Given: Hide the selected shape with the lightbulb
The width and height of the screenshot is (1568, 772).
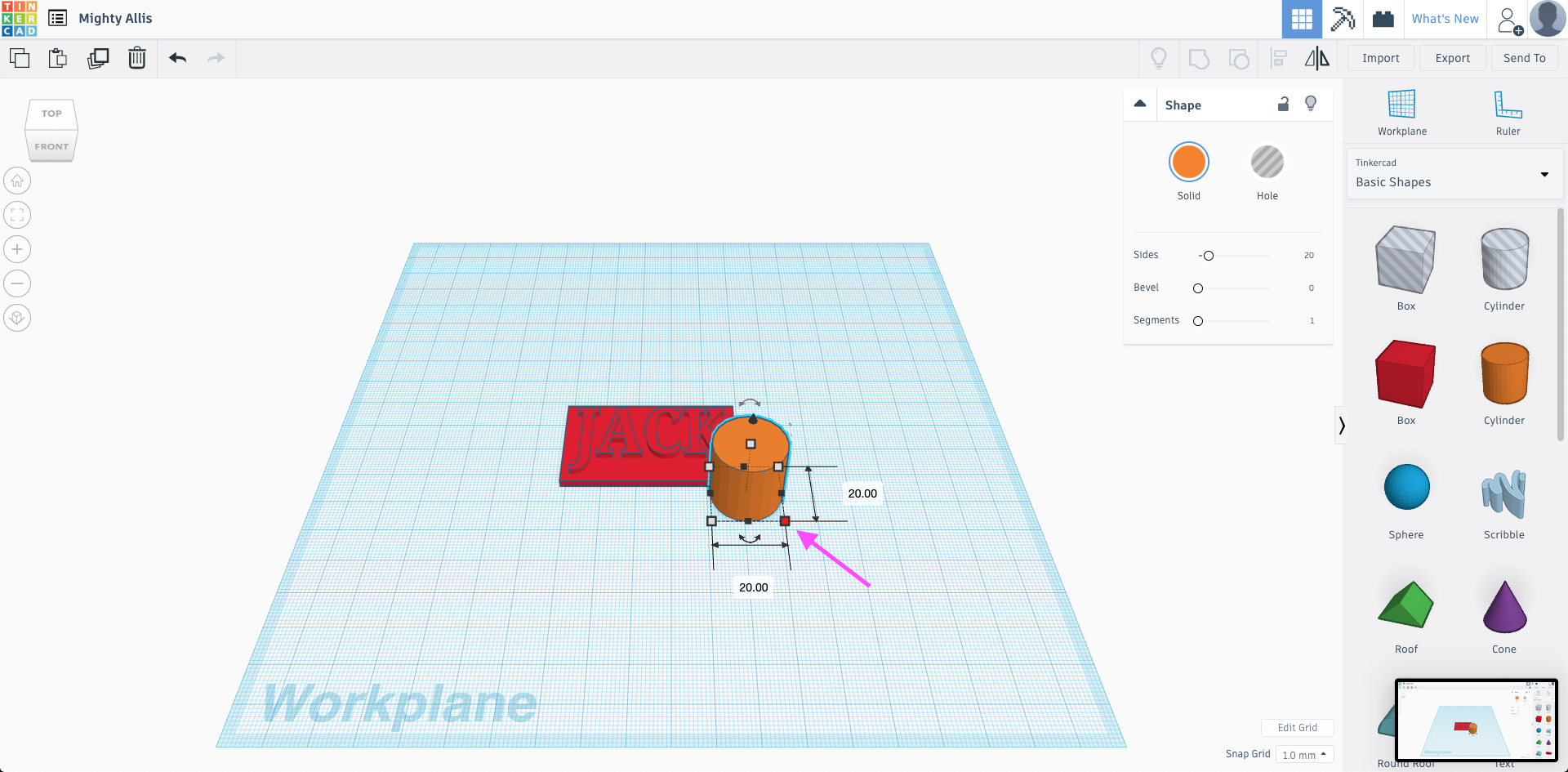Looking at the screenshot, I should tap(1311, 104).
